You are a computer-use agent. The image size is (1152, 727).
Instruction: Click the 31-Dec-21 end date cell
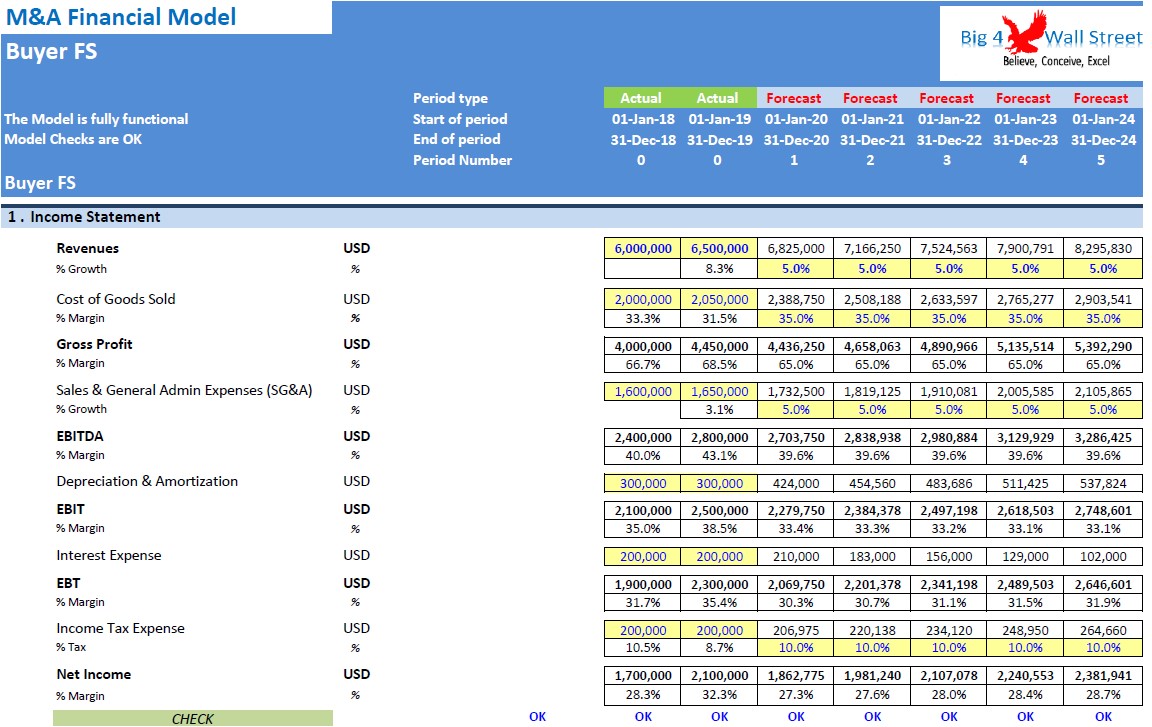[x=872, y=140]
